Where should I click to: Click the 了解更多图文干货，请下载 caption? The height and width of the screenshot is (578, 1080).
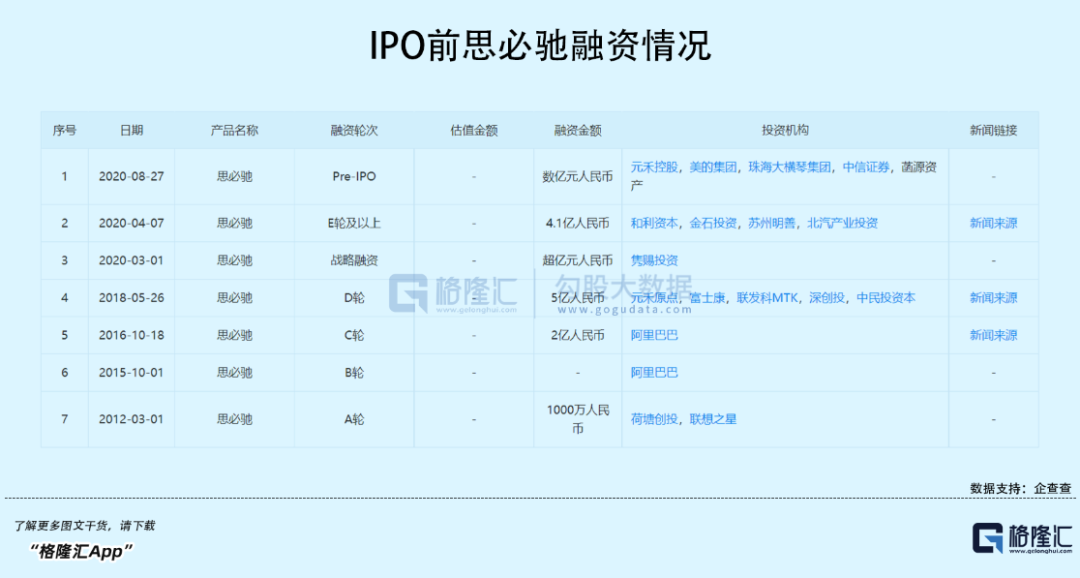pyautogui.click(x=84, y=526)
